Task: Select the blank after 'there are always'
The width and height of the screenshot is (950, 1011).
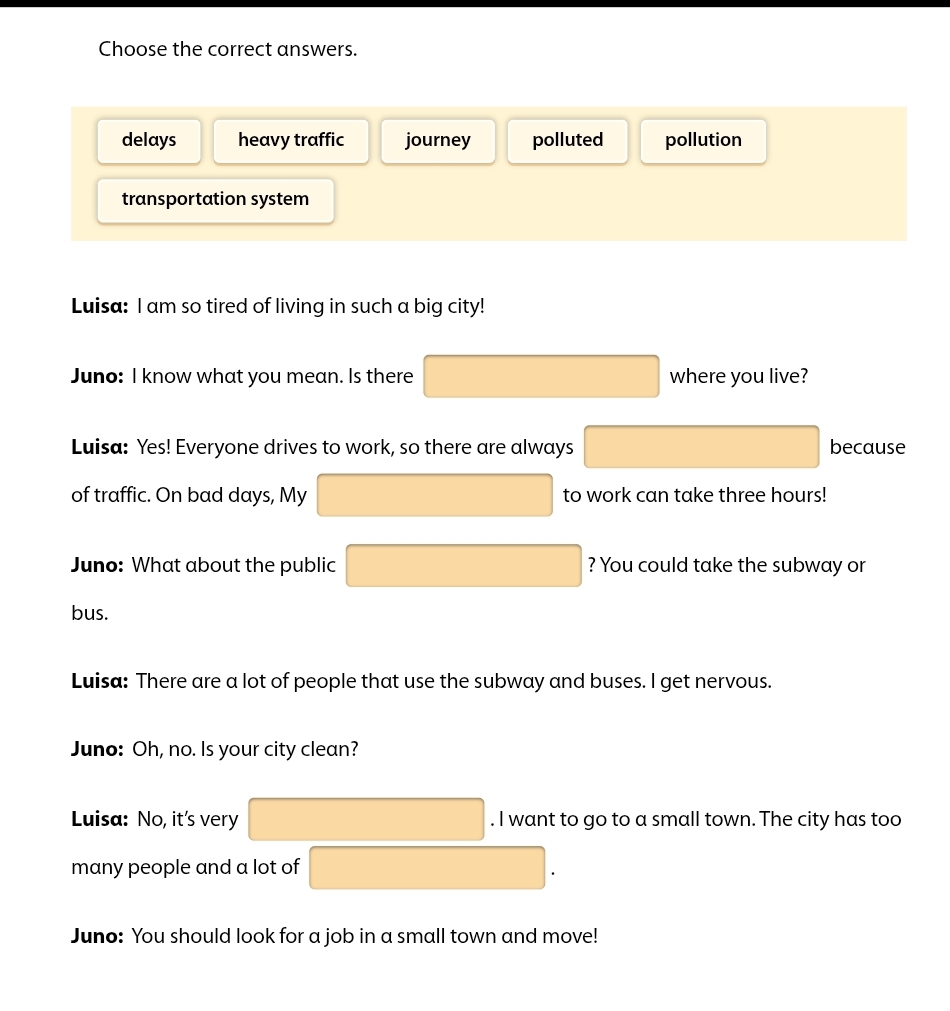Action: coord(701,447)
